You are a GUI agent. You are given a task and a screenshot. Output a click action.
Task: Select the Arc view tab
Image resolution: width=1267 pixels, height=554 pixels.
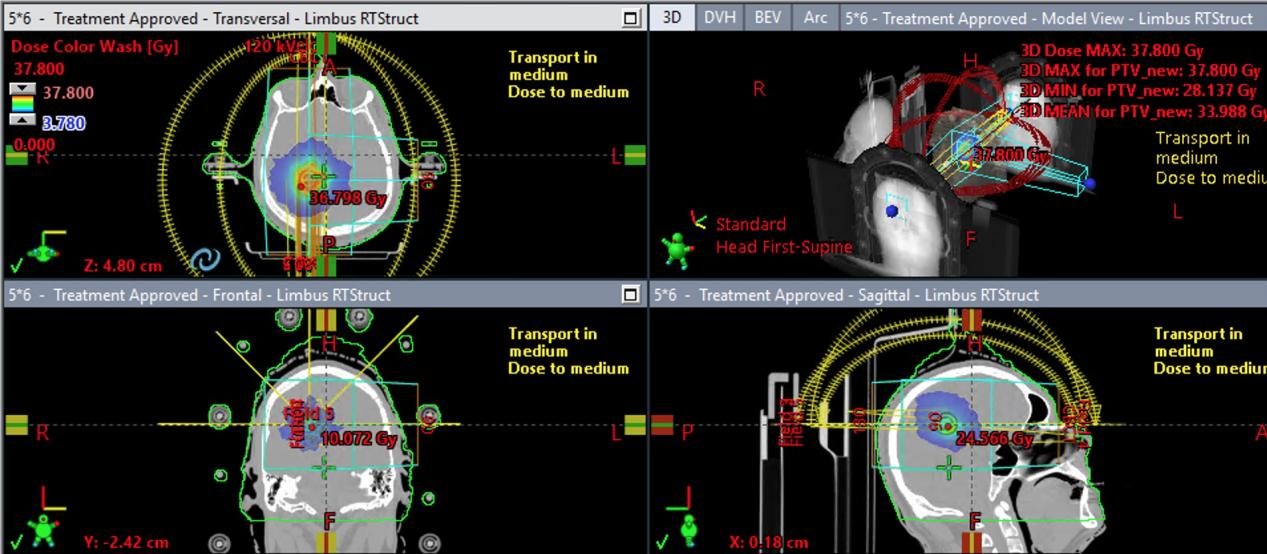815,18
